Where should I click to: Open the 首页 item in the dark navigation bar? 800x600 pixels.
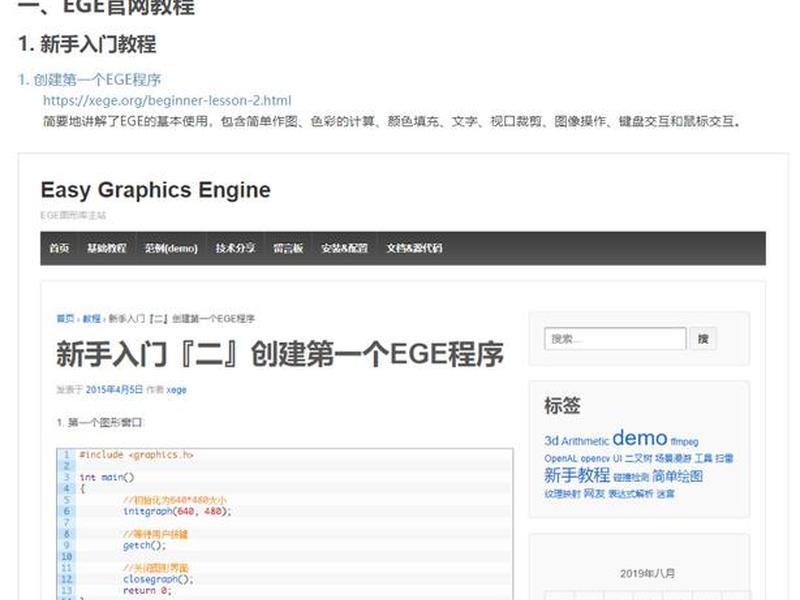(x=59, y=248)
